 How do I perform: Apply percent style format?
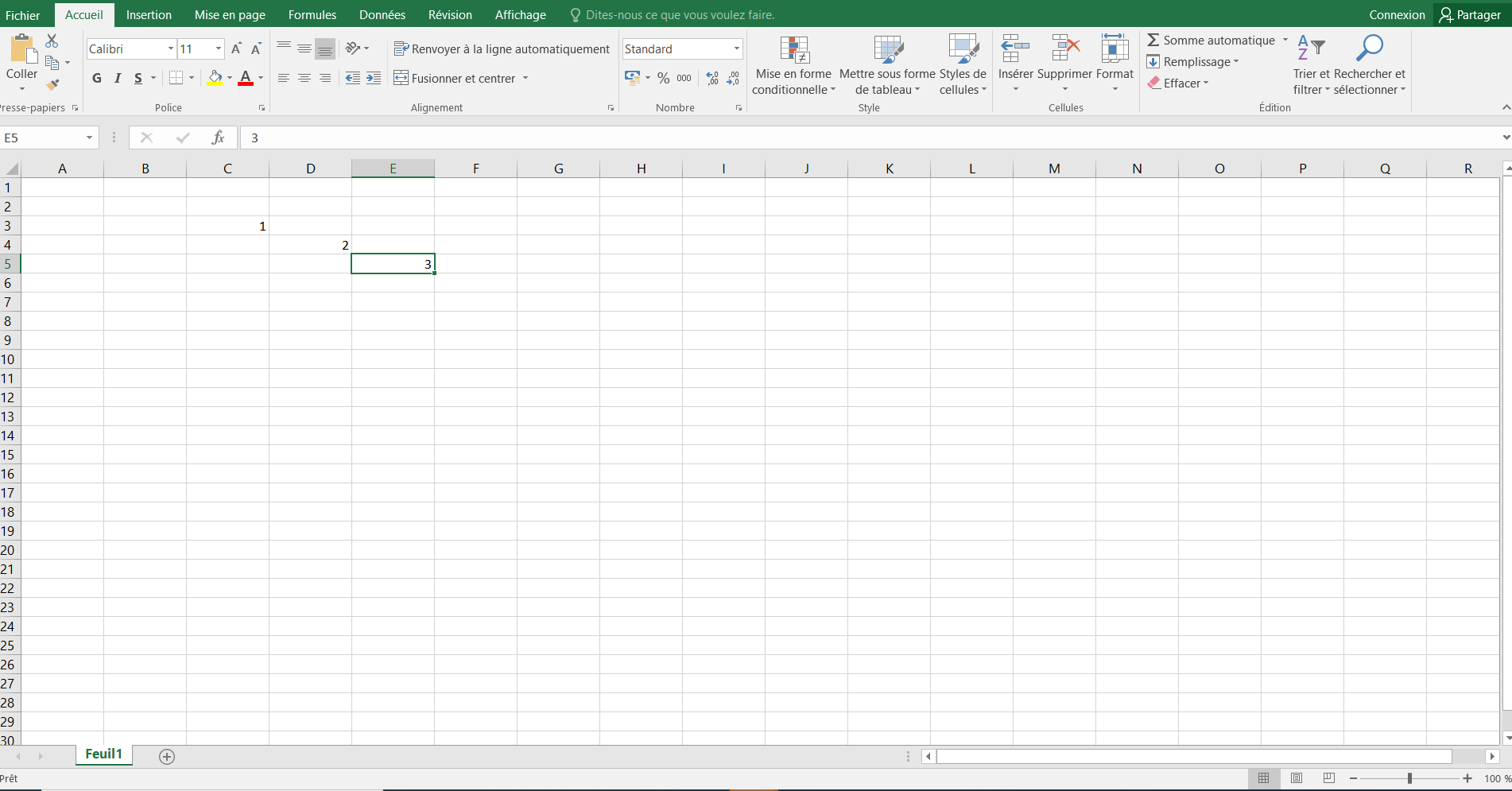tap(664, 78)
